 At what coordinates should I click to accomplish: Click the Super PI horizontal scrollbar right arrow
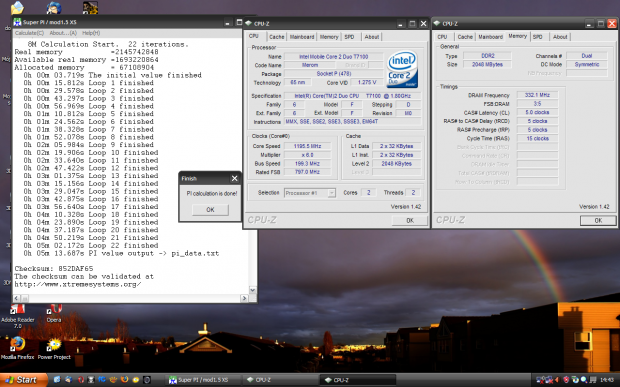coord(244,298)
